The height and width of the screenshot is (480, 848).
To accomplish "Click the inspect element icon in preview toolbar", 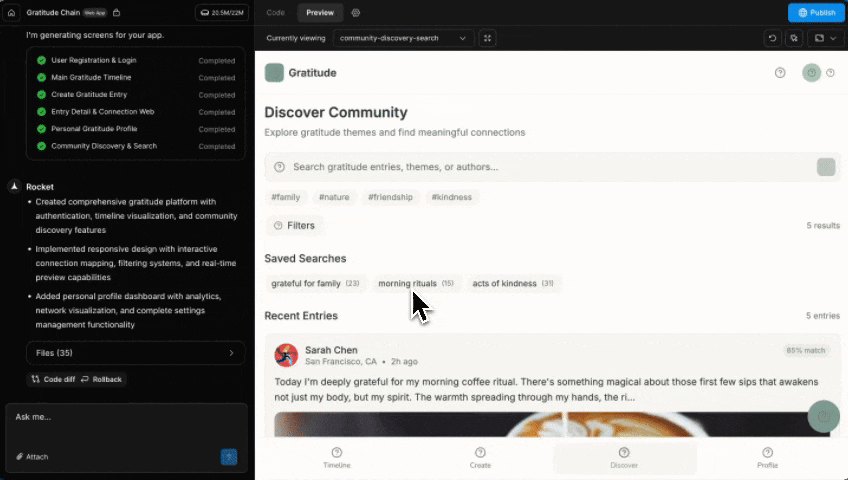I will (x=794, y=38).
